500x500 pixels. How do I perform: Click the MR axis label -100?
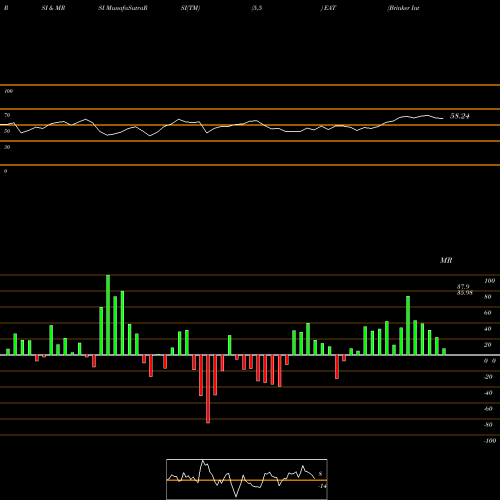pyautogui.click(x=490, y=441)
